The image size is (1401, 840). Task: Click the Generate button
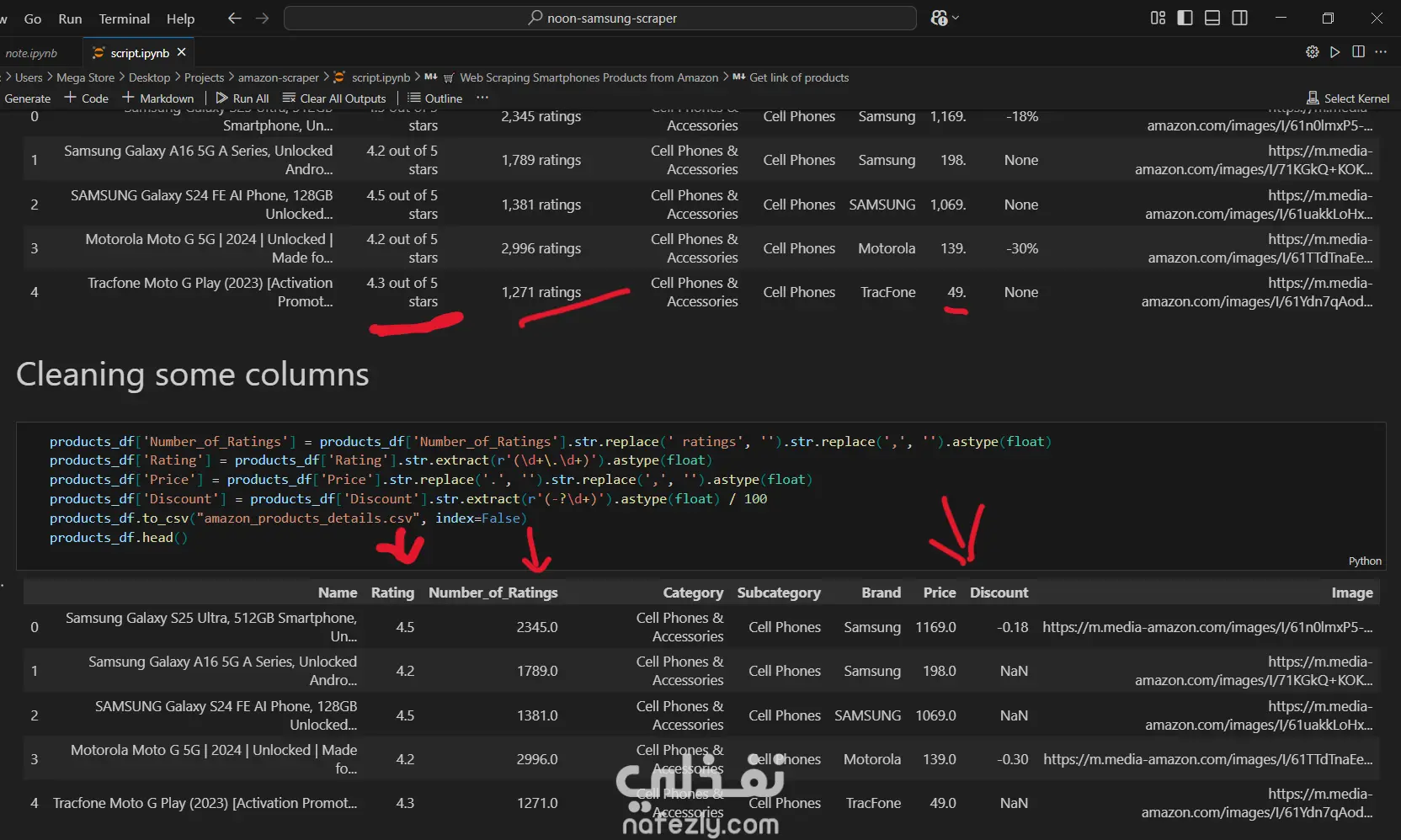(27, 98)
